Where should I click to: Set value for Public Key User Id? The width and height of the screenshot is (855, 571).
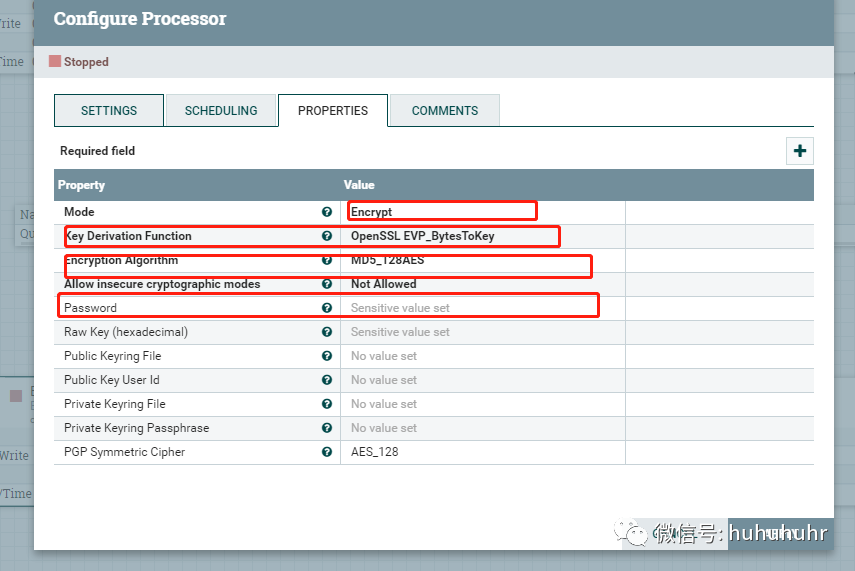483,380
